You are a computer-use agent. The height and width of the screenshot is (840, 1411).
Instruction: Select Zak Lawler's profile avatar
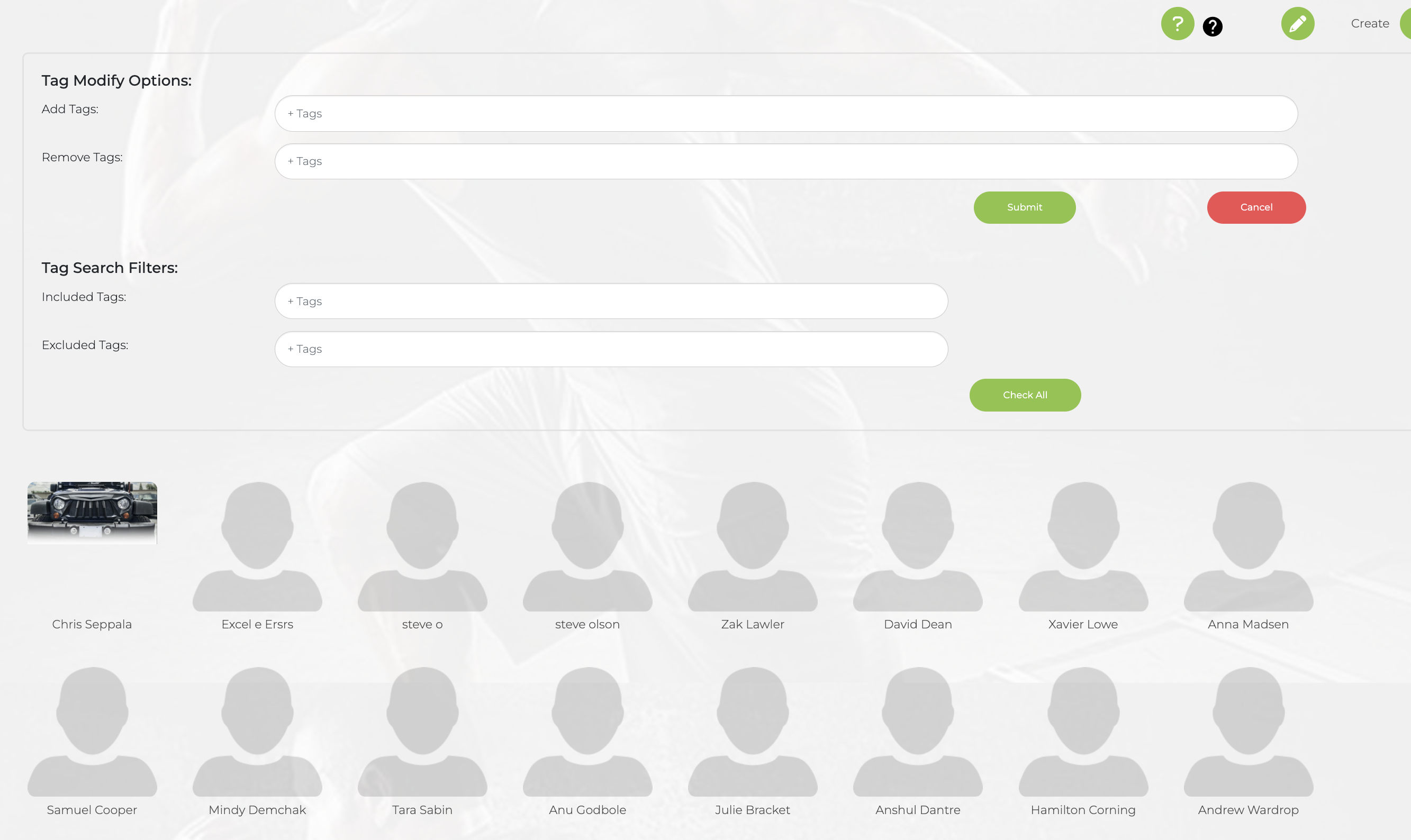click(x=753, y=545)
